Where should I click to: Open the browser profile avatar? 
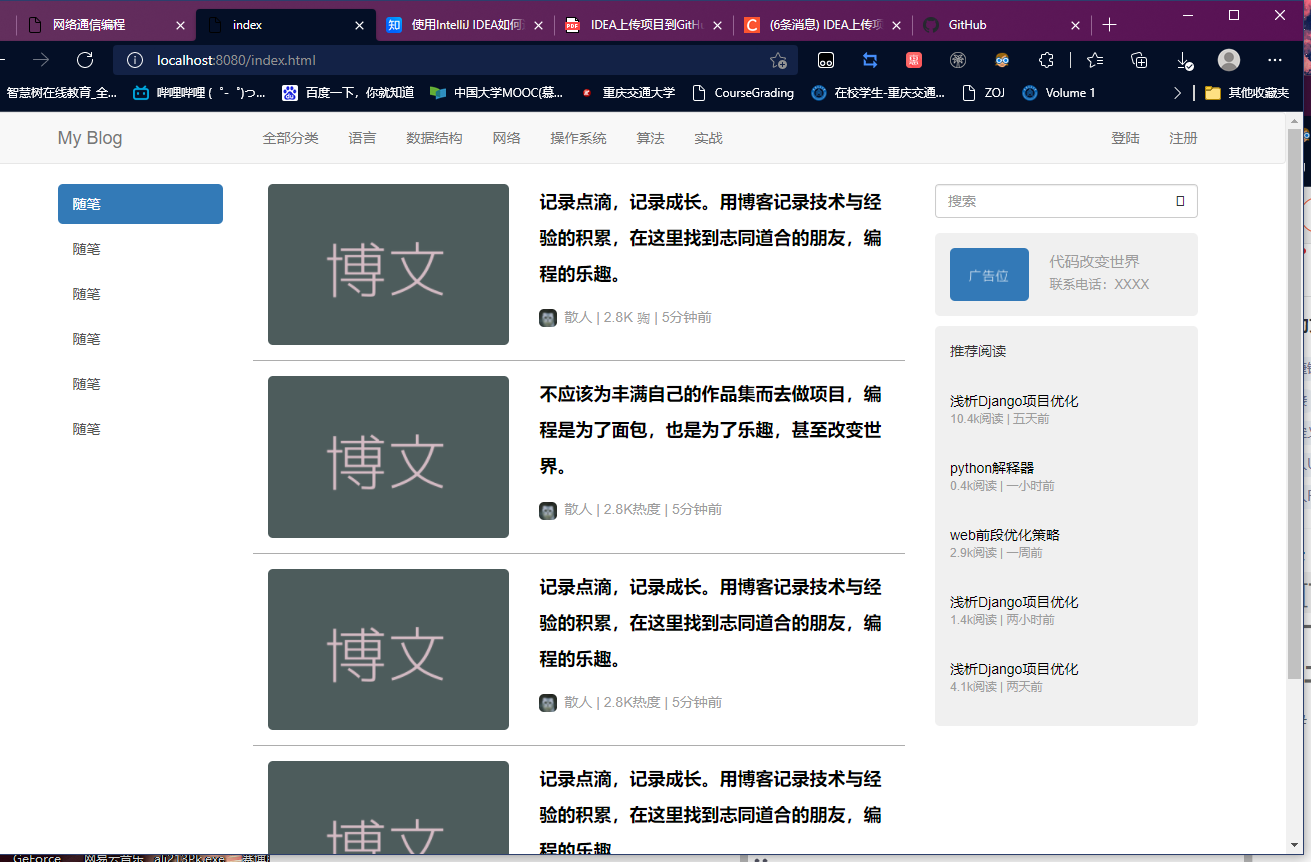pos(1229,60)
